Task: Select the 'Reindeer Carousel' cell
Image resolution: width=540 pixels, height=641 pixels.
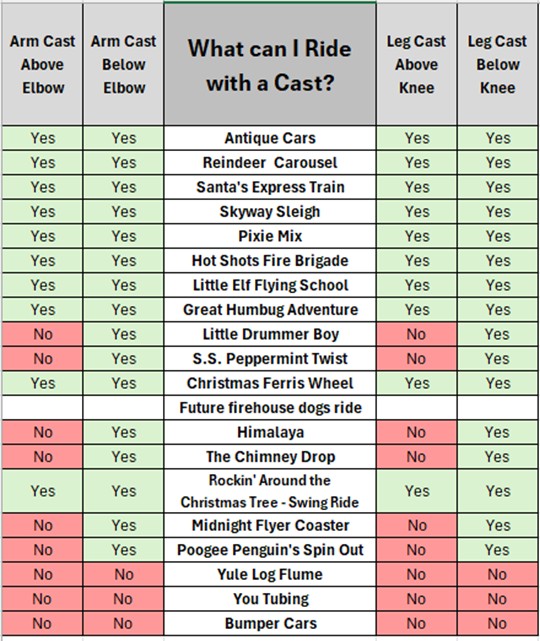Action: 270,163
